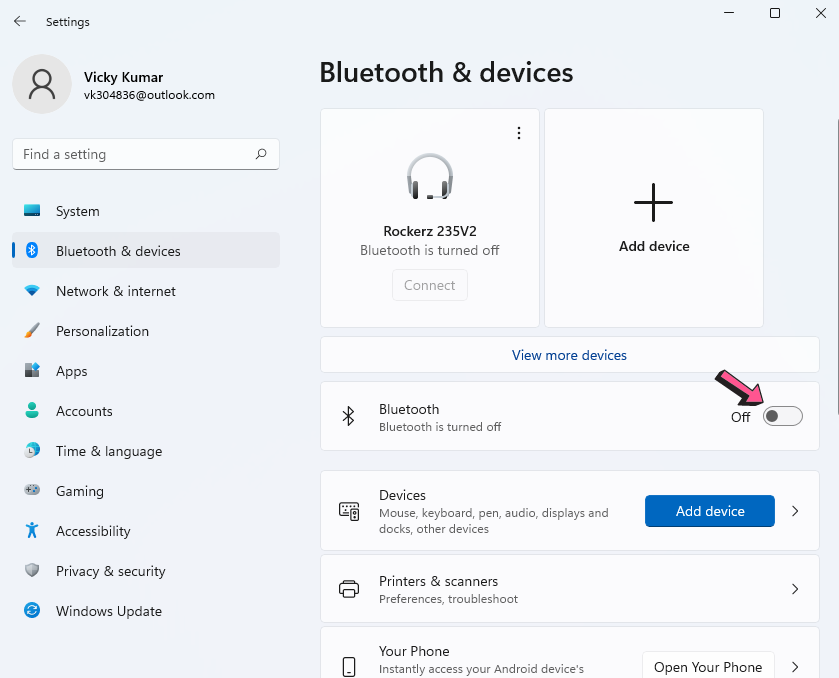Open System settings category
This screenshot has height=678, width=839.
[x=146, y=211]
